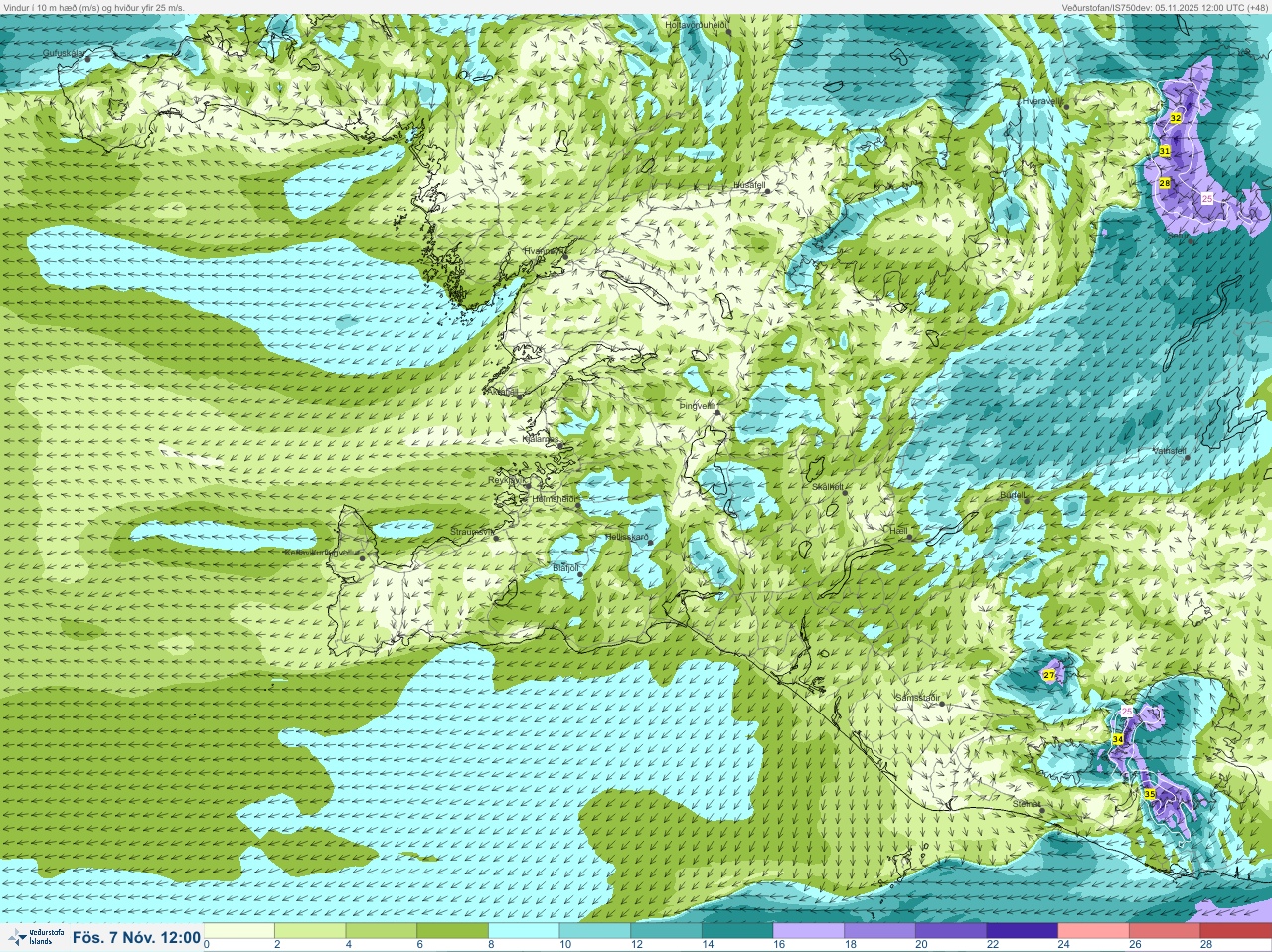The image size is (1272, 952).
Task: Select the 14–16 m/s dark teal legend swatch
Action: [737, 931]
